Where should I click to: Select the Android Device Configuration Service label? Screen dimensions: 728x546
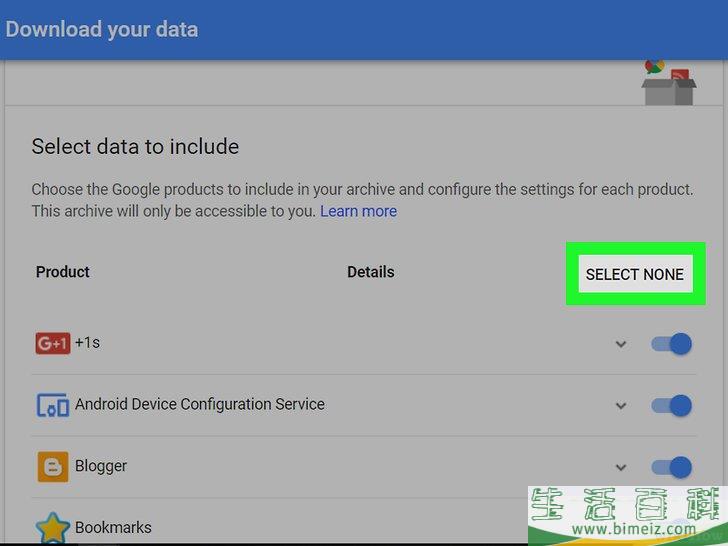200,404
